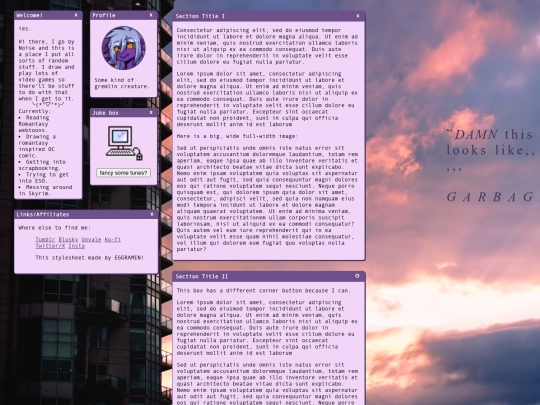Click the 'Currently:' label
This screenshot has width=540, height=405.
34,111
